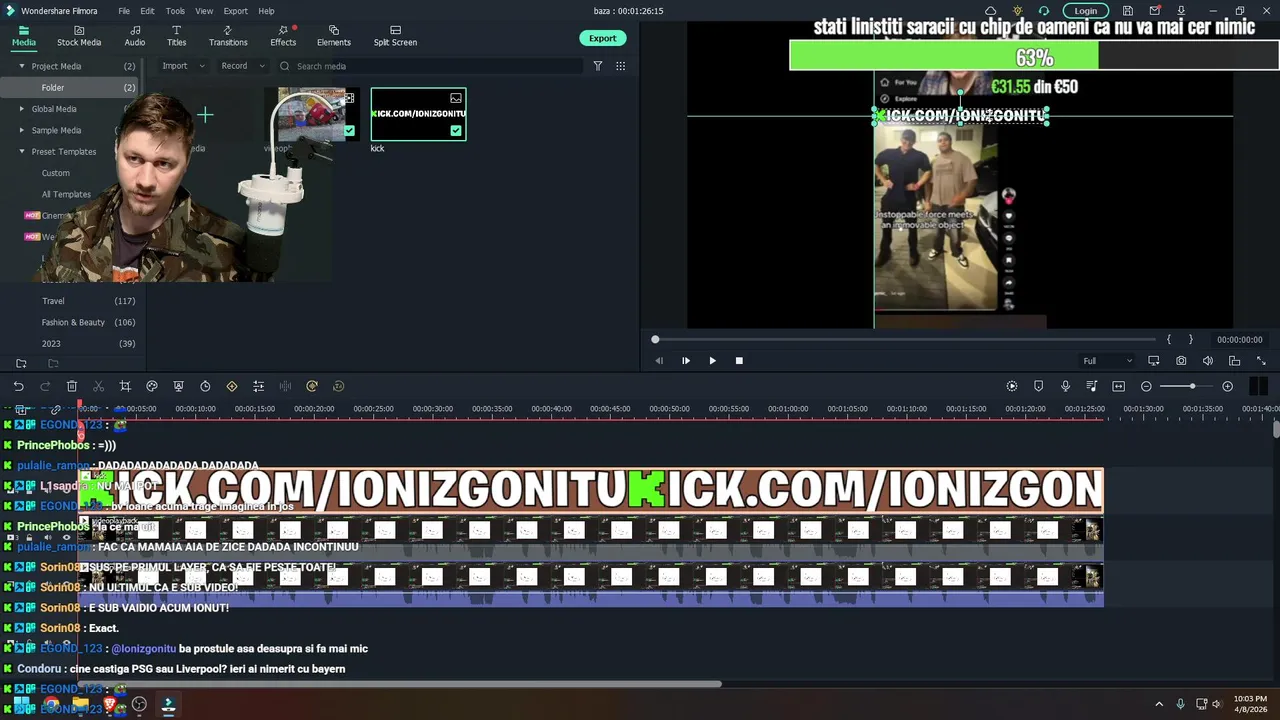Switch to the Stock Media tab
1280x720 pixels.
point(79,36)
